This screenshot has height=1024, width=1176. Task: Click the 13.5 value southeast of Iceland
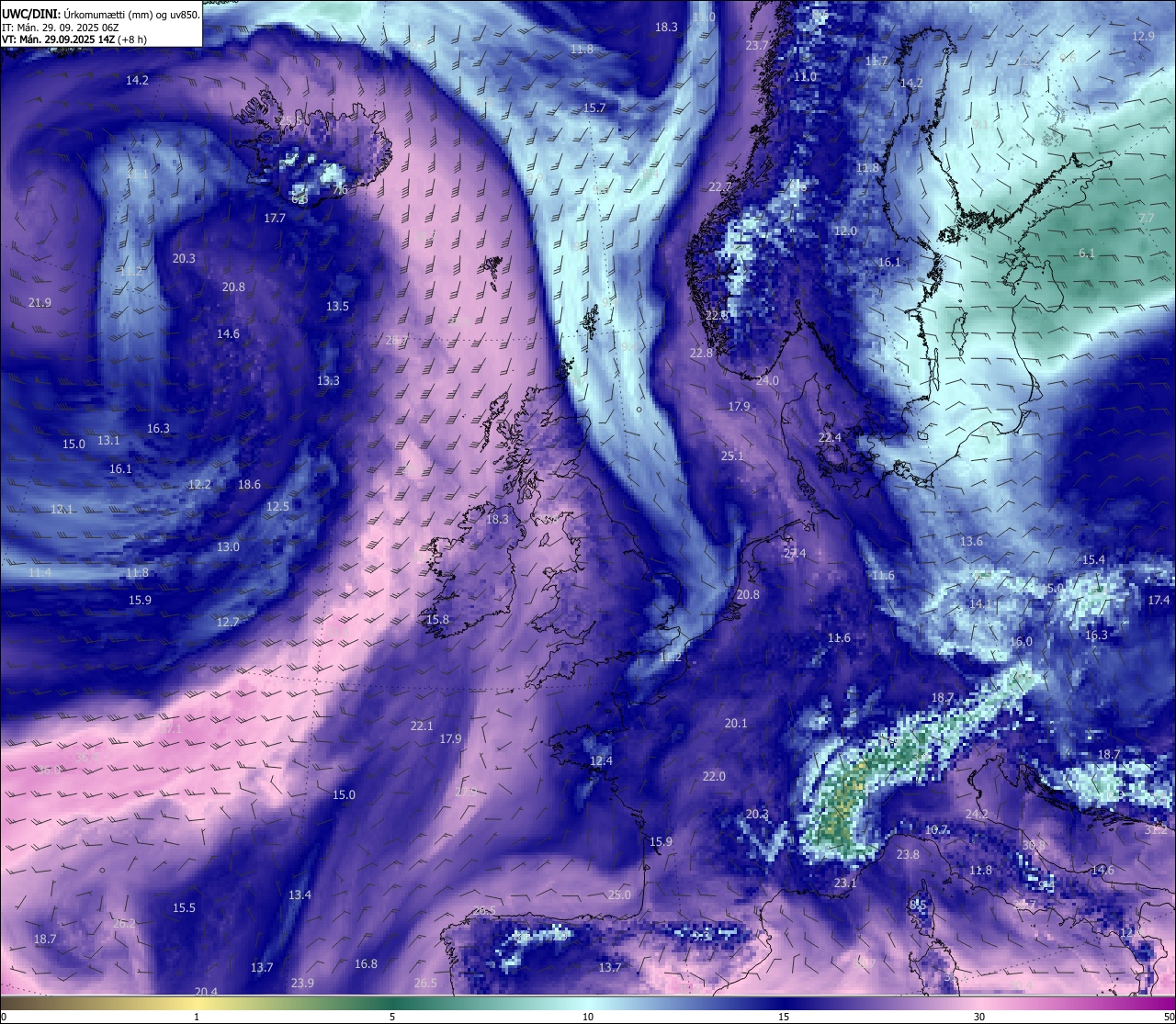[337, 307]
